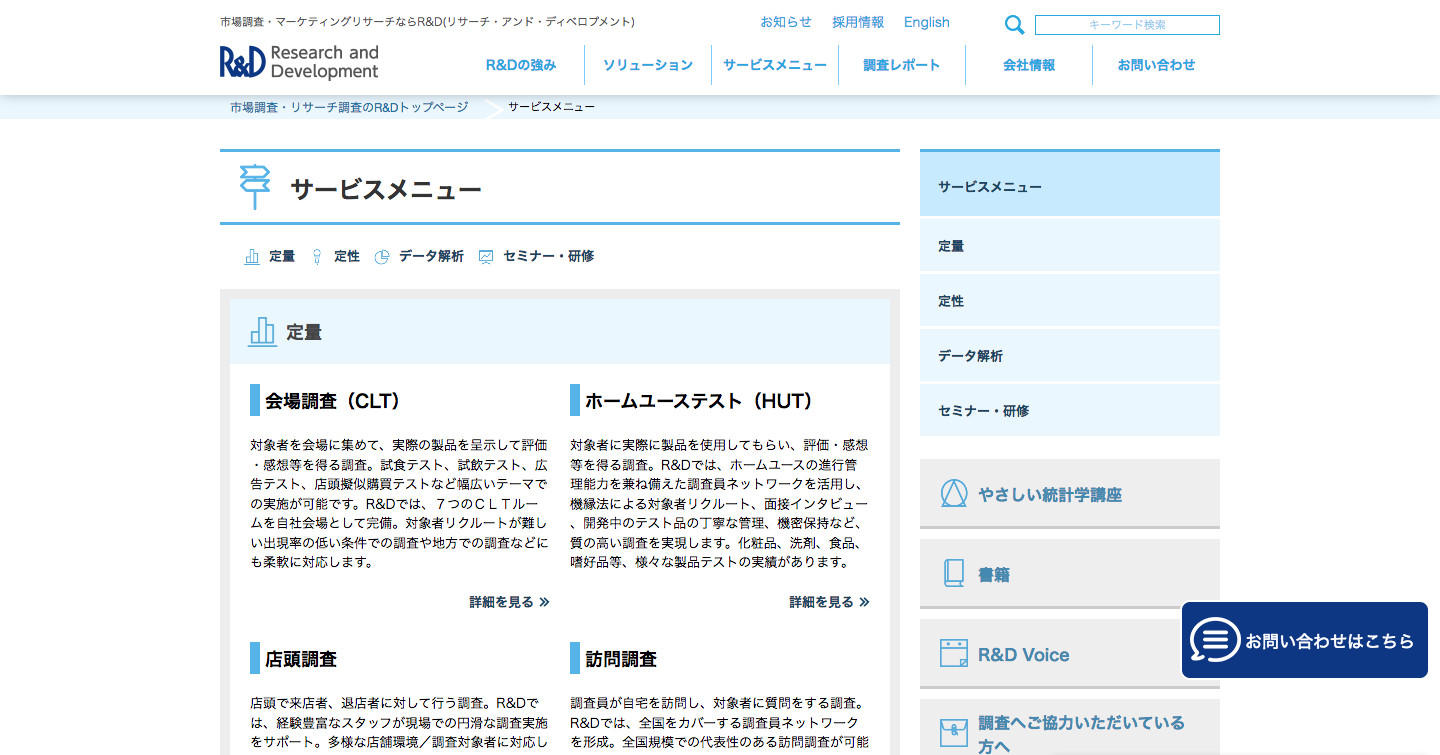This screenshot has height=755, width=1440.
Task: Click the やさしい統計学講座 banner icon
Action: pos(953,494)
